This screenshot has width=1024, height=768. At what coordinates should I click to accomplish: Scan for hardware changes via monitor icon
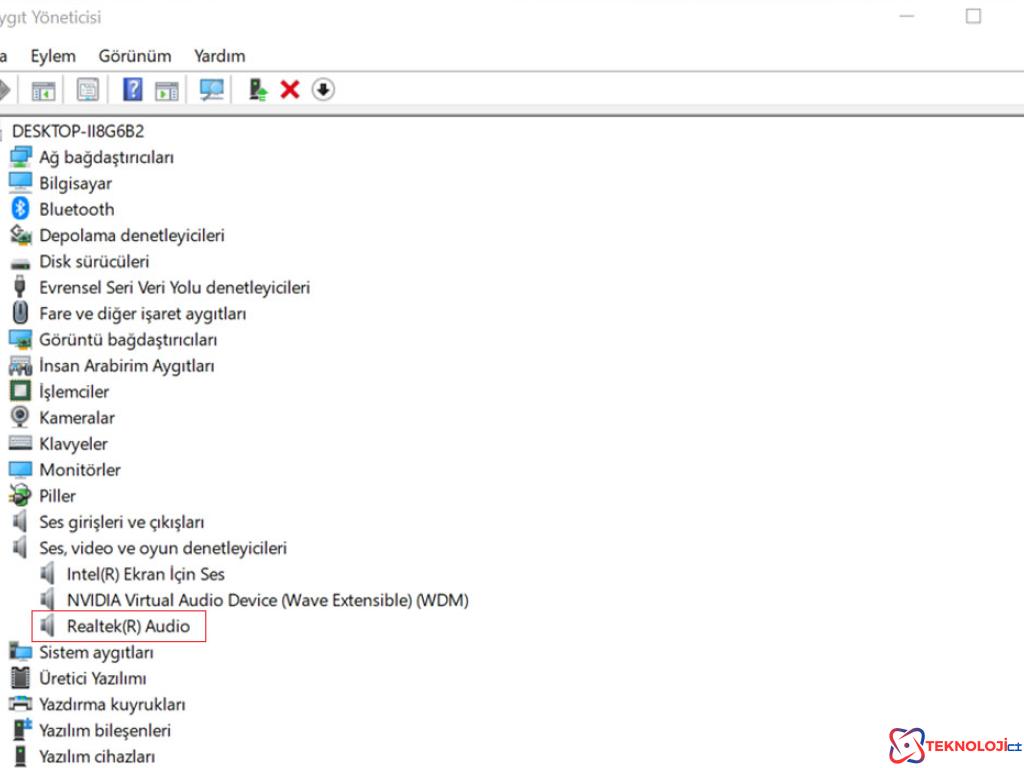211,90
